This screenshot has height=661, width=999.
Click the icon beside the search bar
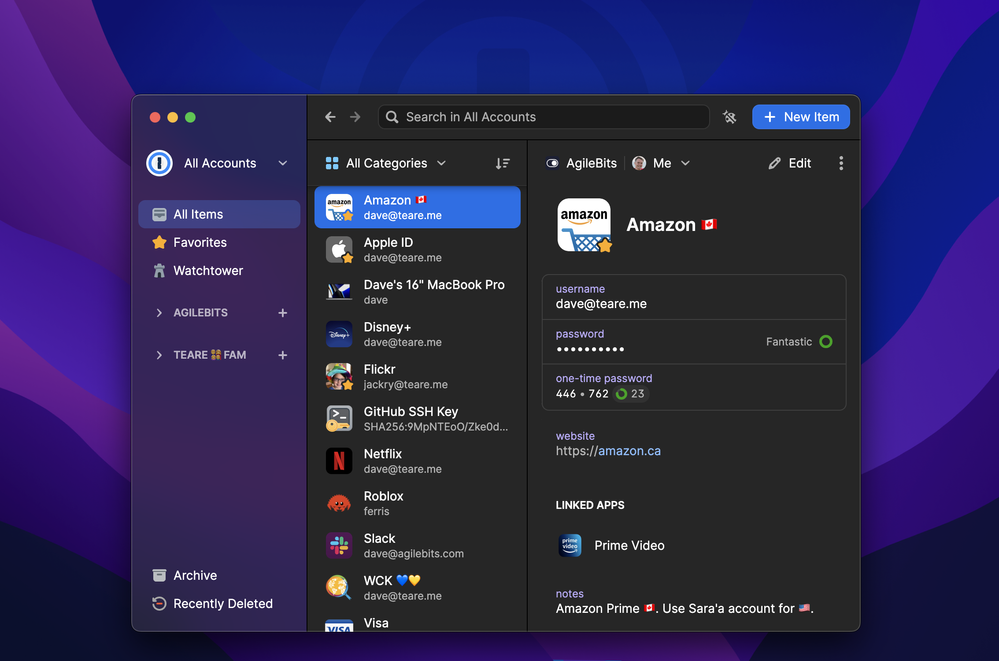[x=730, y=117]
